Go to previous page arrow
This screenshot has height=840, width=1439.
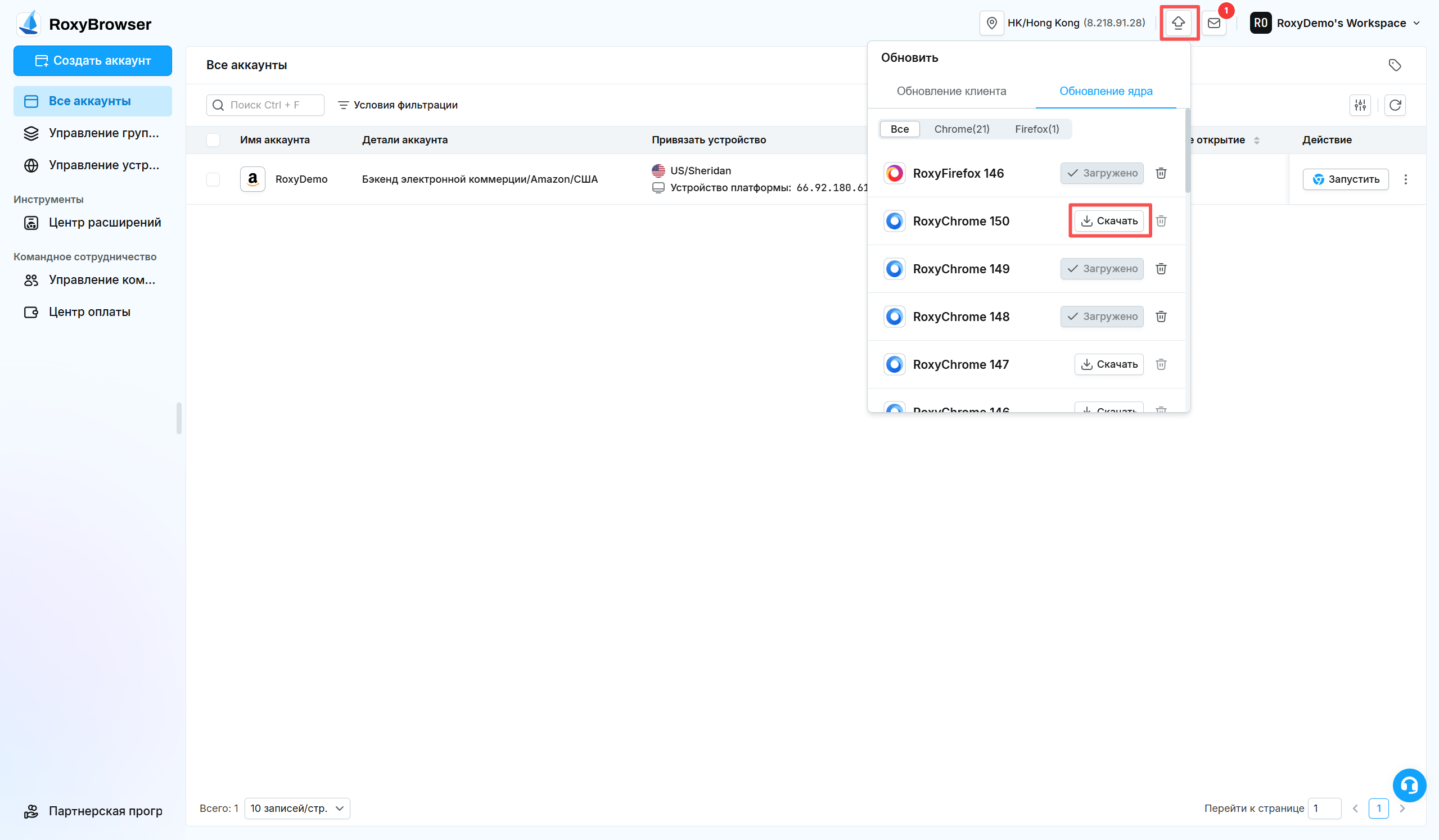coord(1355,809)
